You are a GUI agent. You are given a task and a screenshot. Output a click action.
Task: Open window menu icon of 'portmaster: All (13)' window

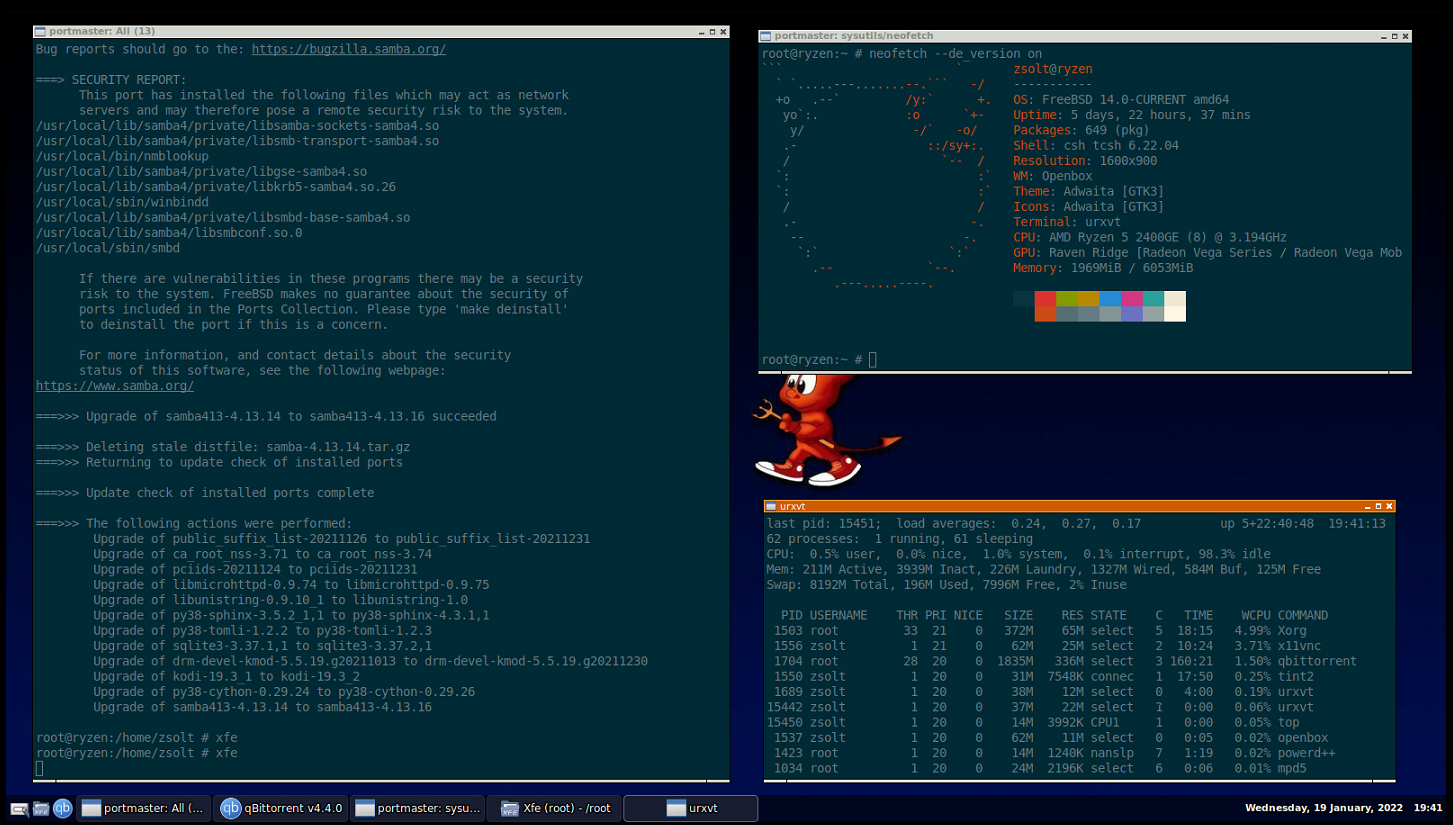point(41,32)
